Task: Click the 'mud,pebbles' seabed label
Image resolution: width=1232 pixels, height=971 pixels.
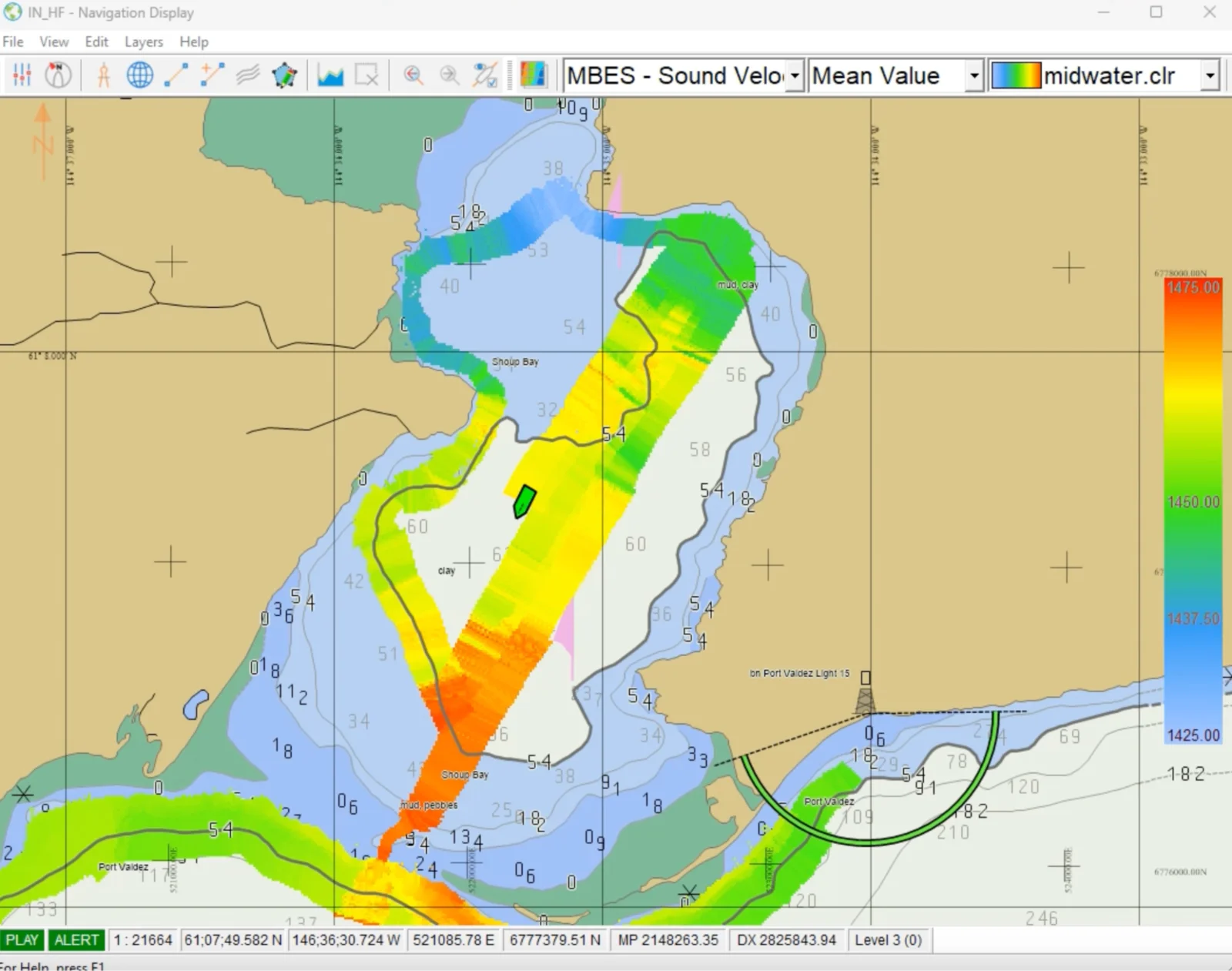Action: [429, 805]
